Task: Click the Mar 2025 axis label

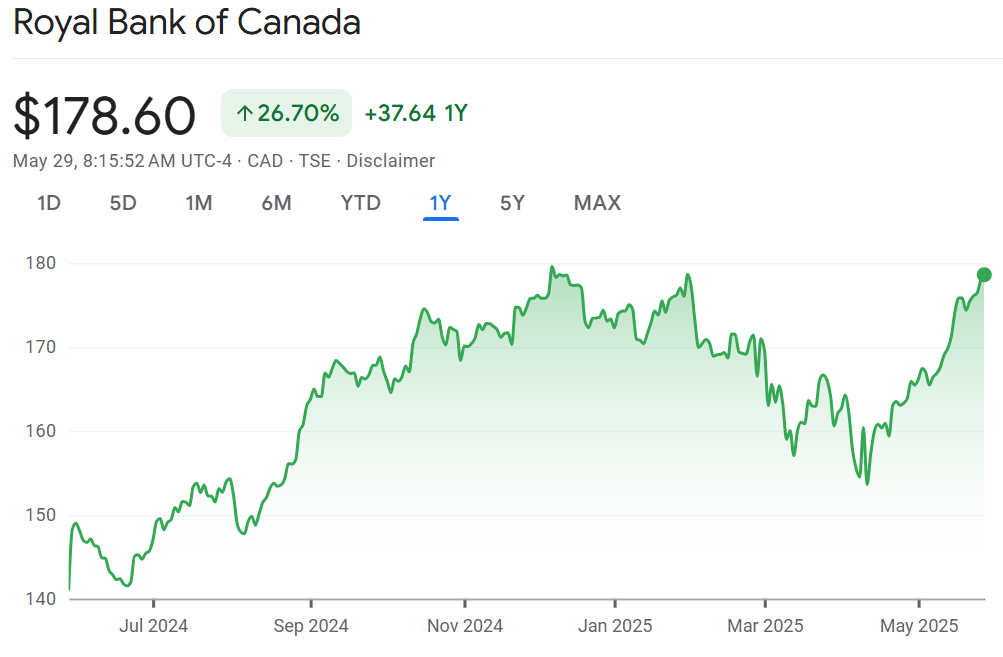Action: [765, 626]
